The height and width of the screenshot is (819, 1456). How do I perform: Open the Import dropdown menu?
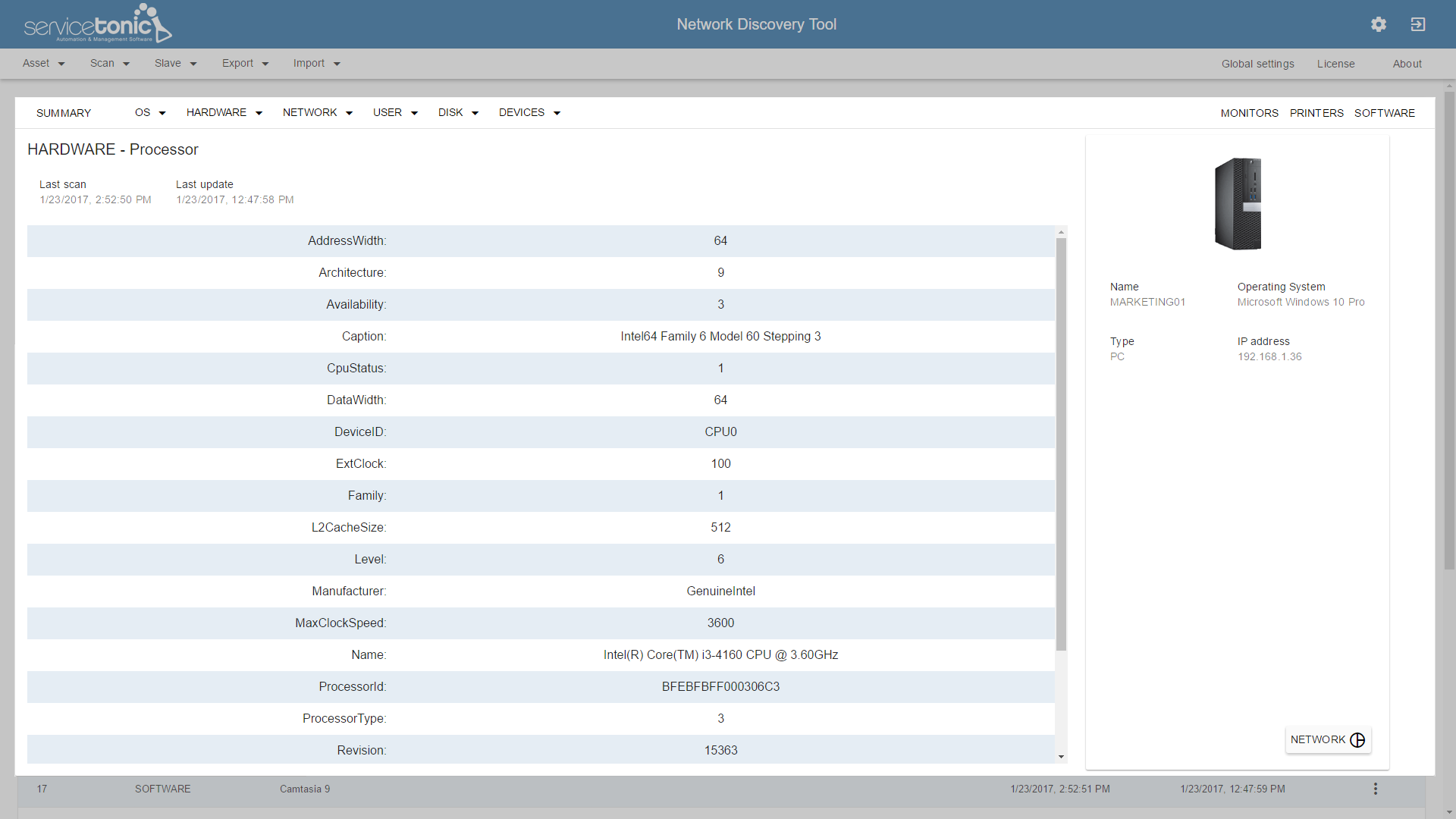coord(316,64)
